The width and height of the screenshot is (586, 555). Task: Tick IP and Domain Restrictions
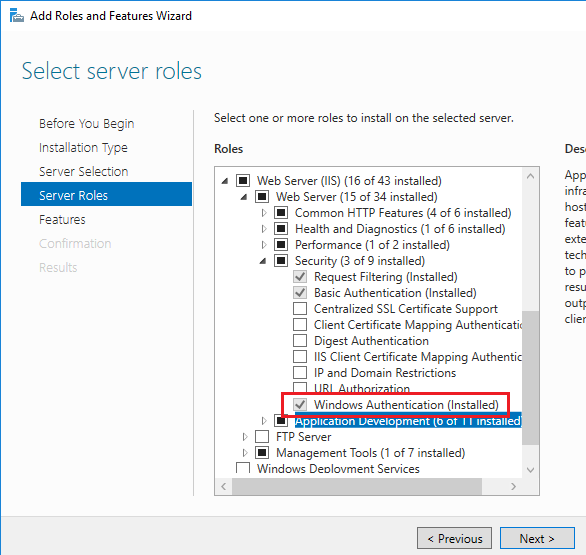pyautogui.click(x=300, y=373)
